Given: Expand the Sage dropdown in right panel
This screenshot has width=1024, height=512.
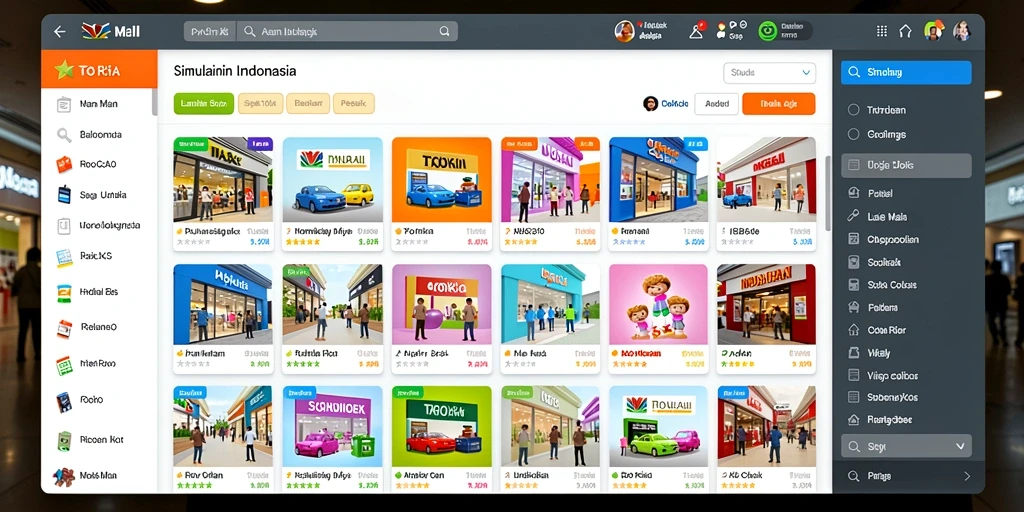Looking at the screenshot, I should tap(906, 447).
